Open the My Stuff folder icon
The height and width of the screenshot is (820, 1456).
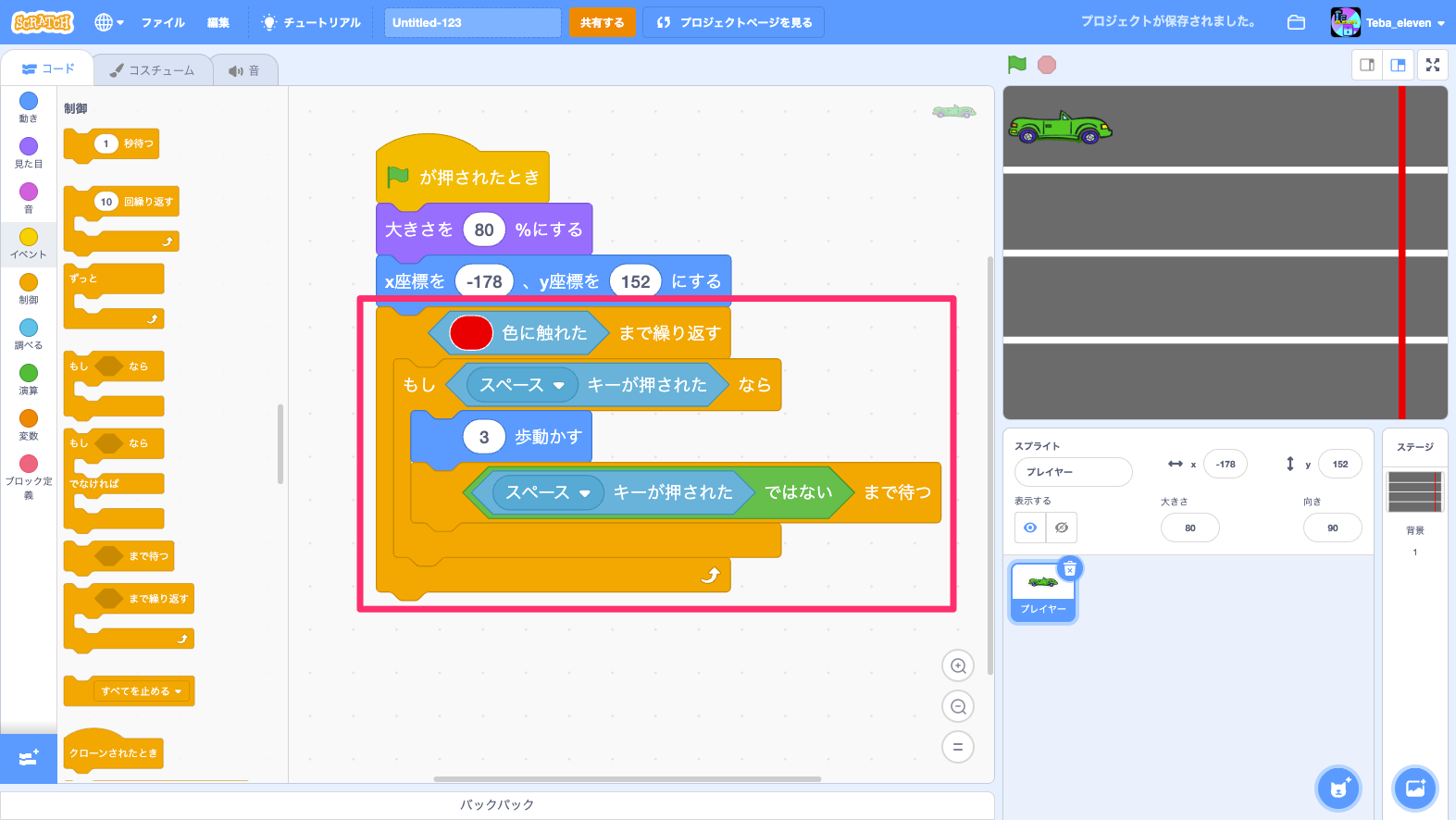(1296, 22)
